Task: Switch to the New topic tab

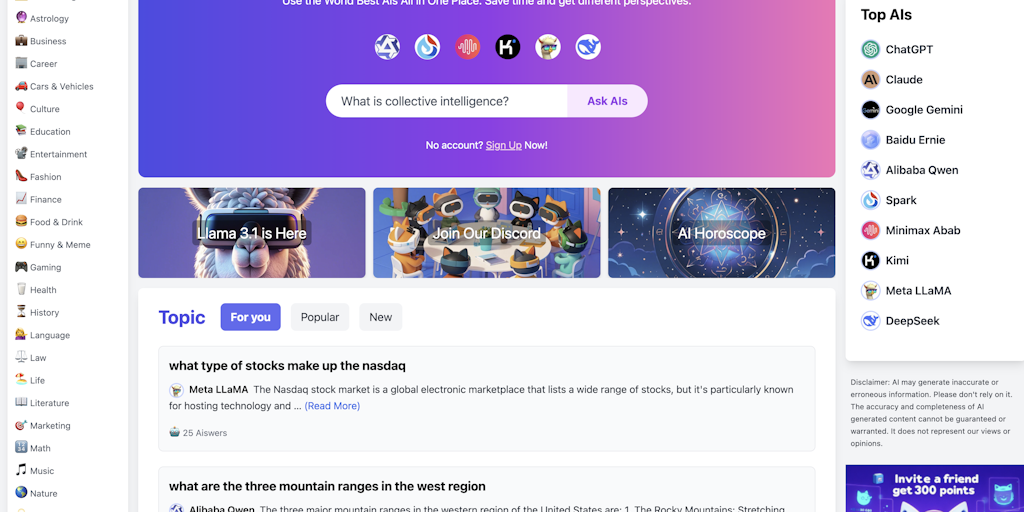Action: coord(381,317)
